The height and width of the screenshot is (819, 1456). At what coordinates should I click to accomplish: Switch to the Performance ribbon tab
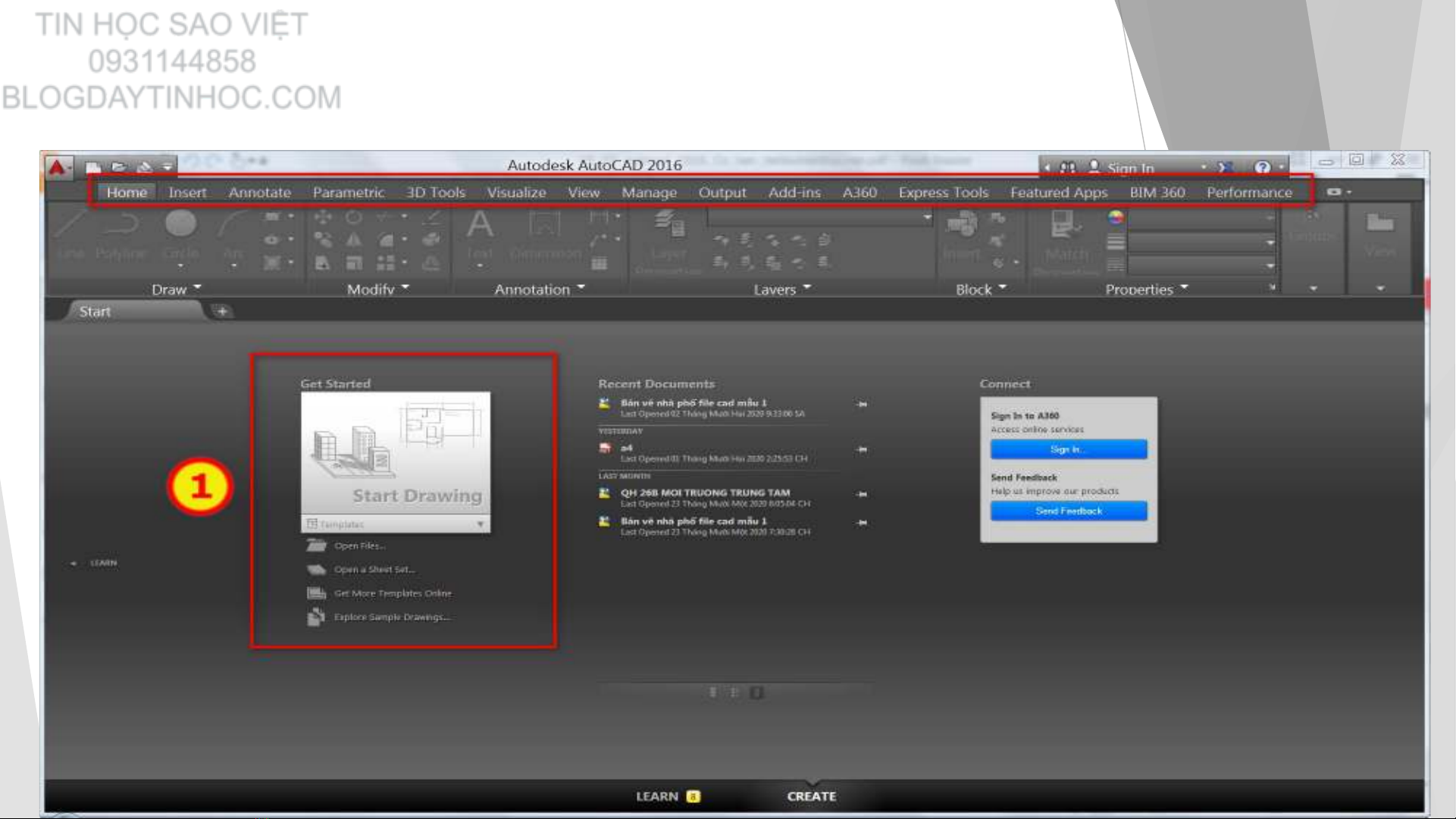tap(1249, 192)
